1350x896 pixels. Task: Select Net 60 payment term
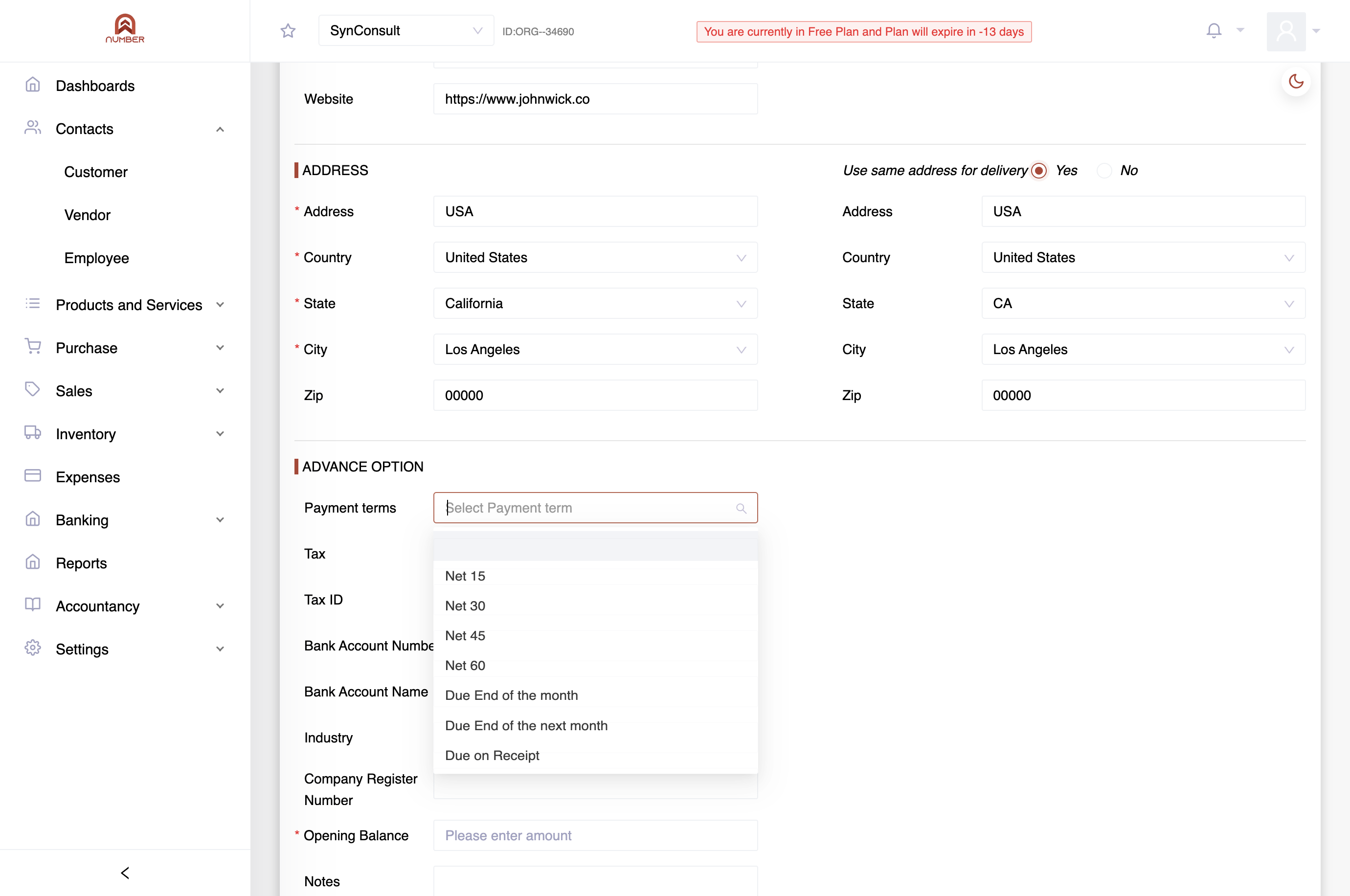[x=595, y=666]
